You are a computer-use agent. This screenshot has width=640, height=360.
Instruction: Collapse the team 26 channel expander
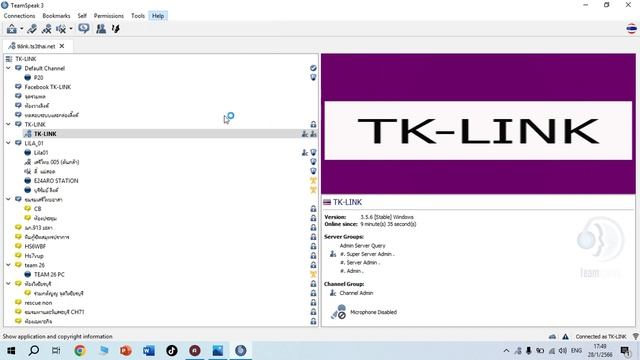coord(9,265)
